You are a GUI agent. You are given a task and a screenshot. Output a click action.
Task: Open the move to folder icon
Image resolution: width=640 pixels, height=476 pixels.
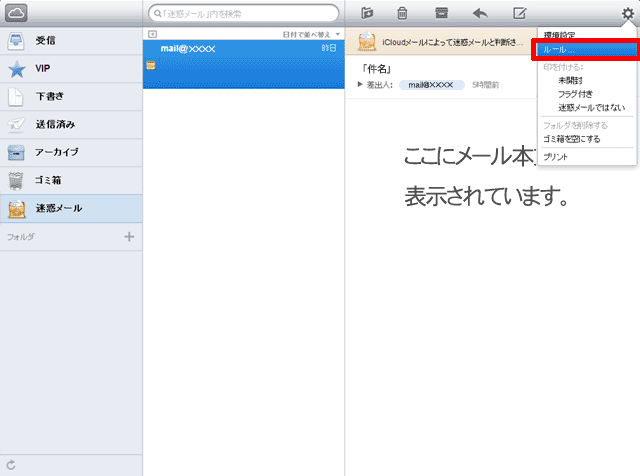[367, 13]
